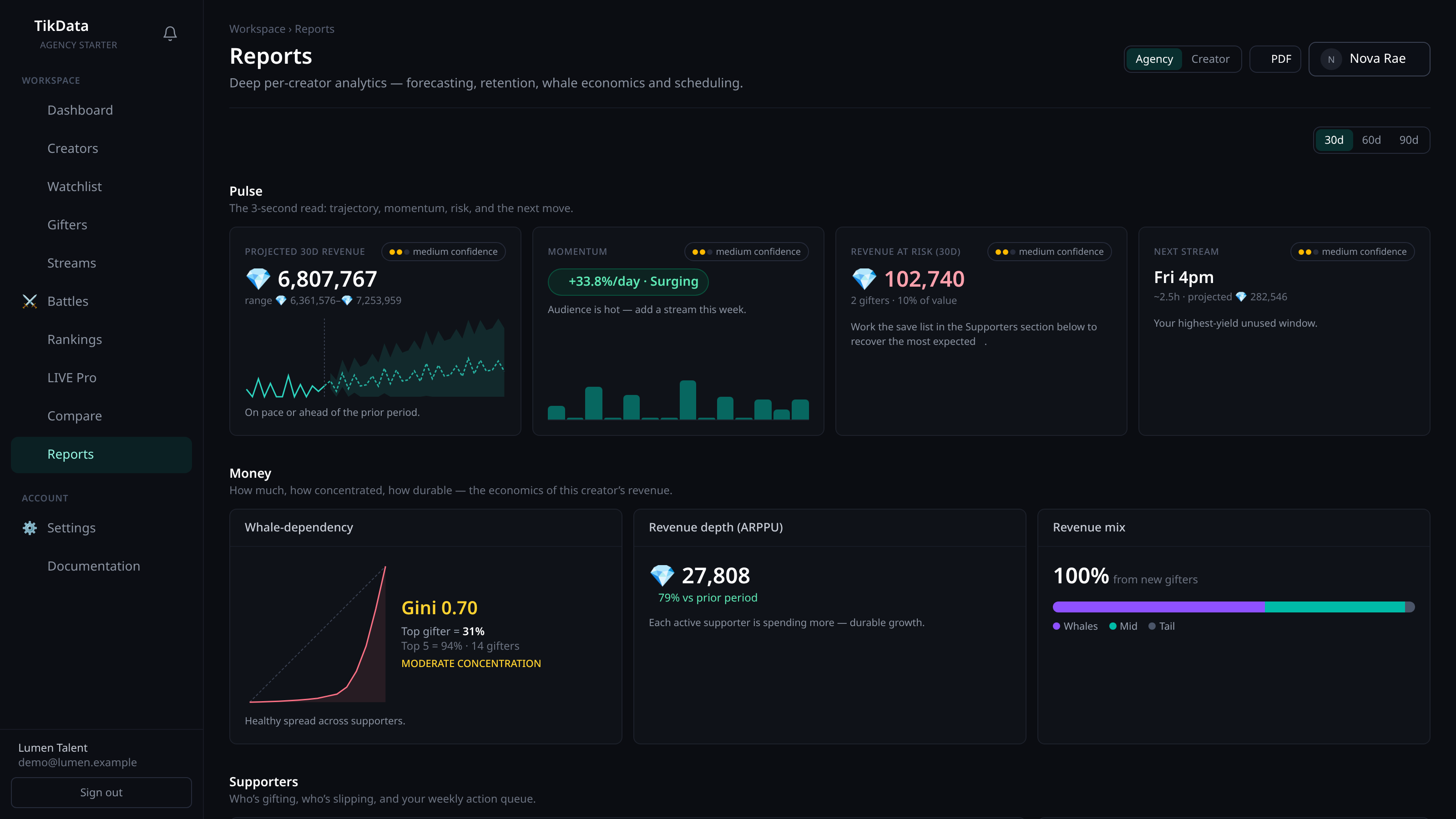Open Settings in the sidebar
This screenshot has height=819, width=1456.
click(x=101, y=528)
